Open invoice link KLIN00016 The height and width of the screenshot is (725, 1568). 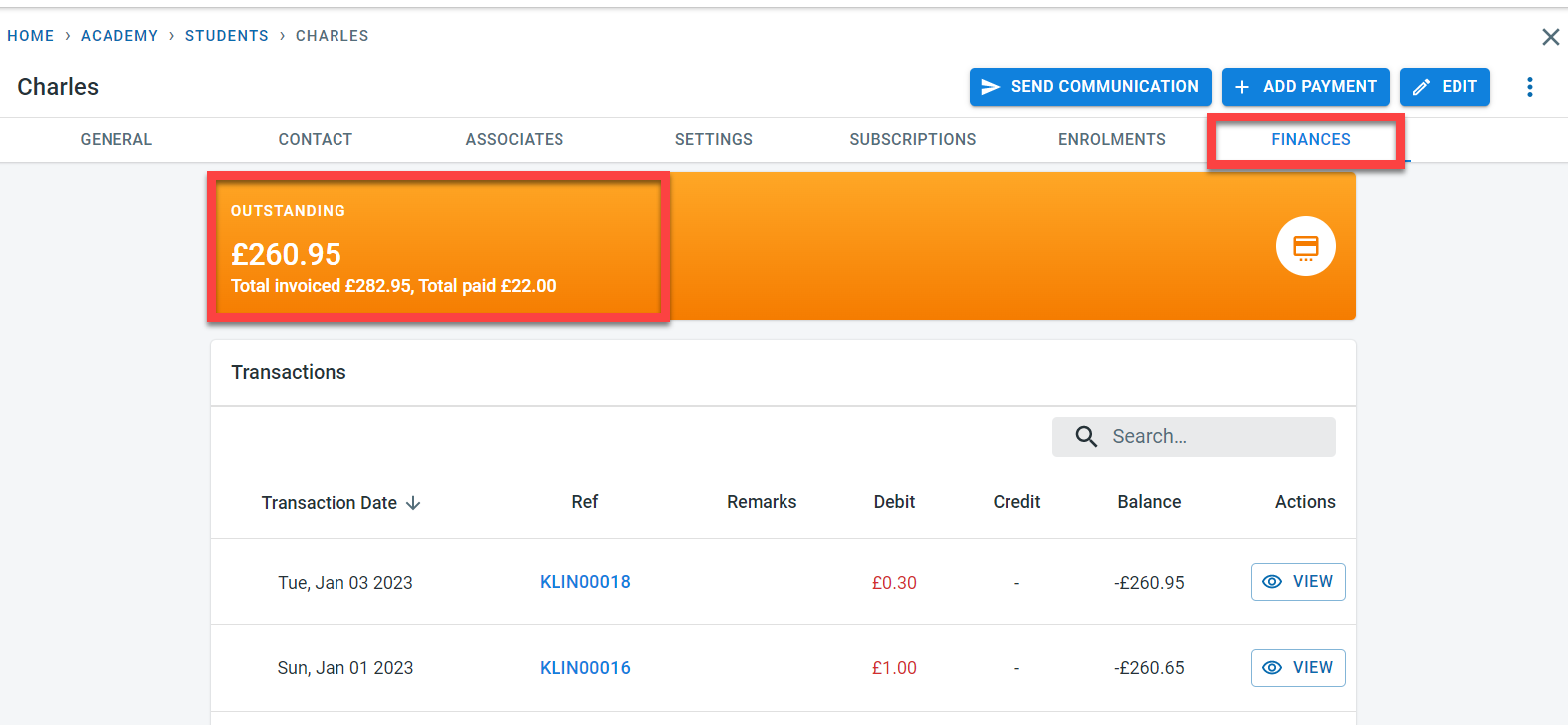[x=585, y=668]
